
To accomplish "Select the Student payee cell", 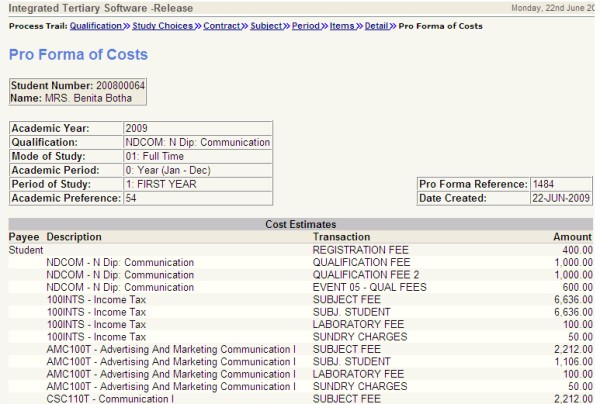I will click(26, 250).
